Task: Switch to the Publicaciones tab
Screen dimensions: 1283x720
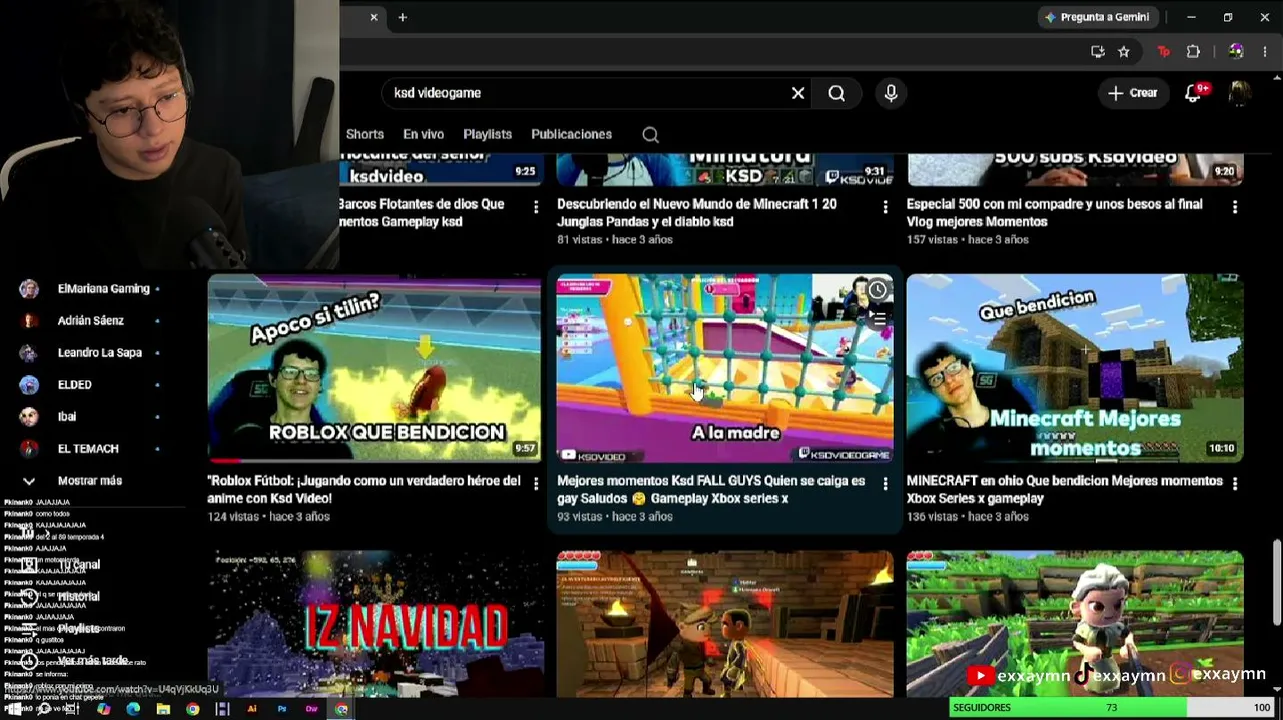Action: click(x=571, y=134)
